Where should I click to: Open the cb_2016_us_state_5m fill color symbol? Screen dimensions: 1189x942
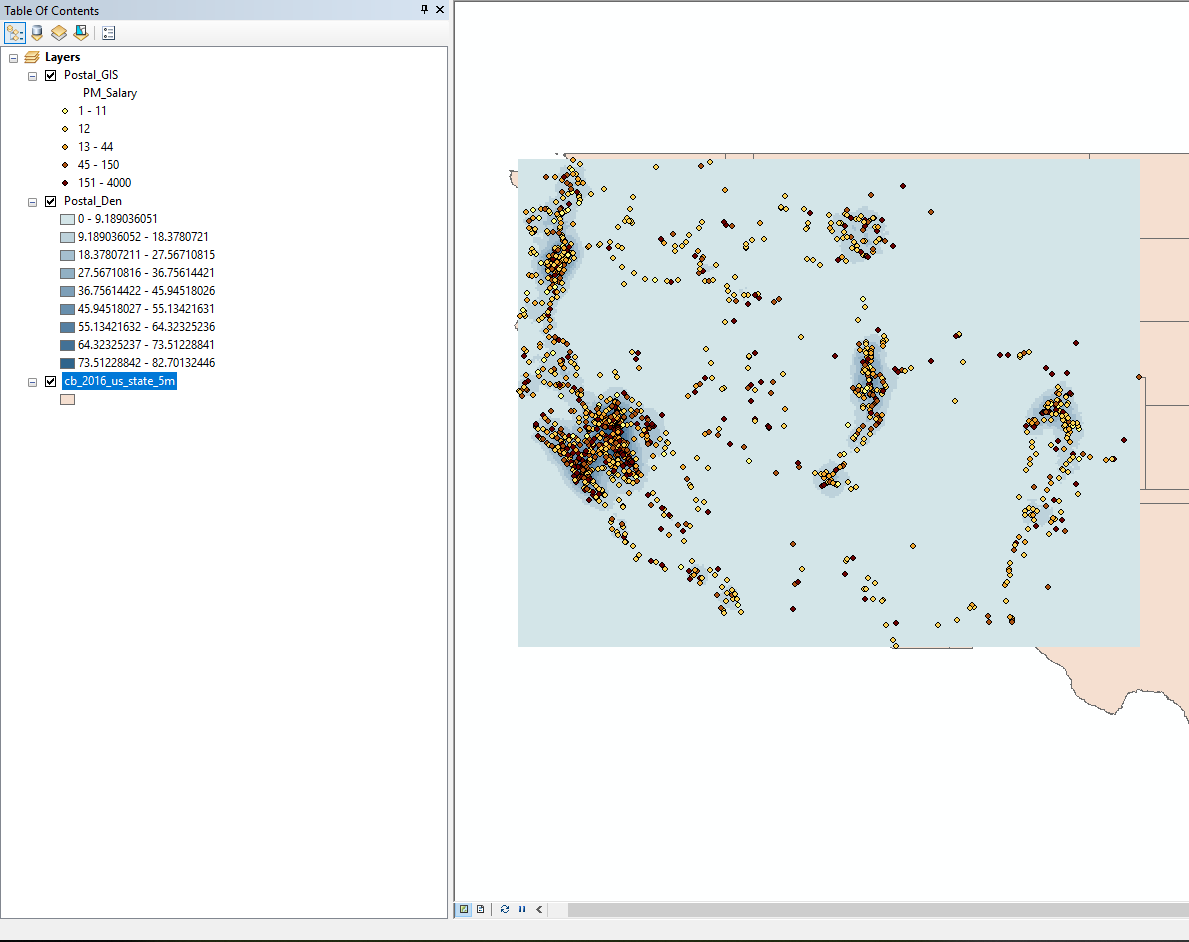click(67, 399)
